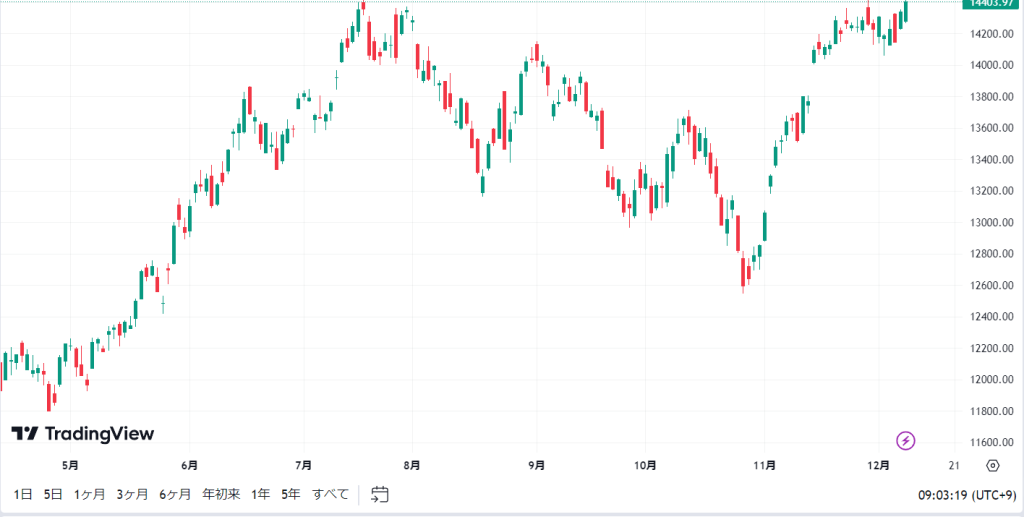Viewport: 1024px width, 517px height.
Task: Click the 6月 time axis label
Action: tap(189, 465)
